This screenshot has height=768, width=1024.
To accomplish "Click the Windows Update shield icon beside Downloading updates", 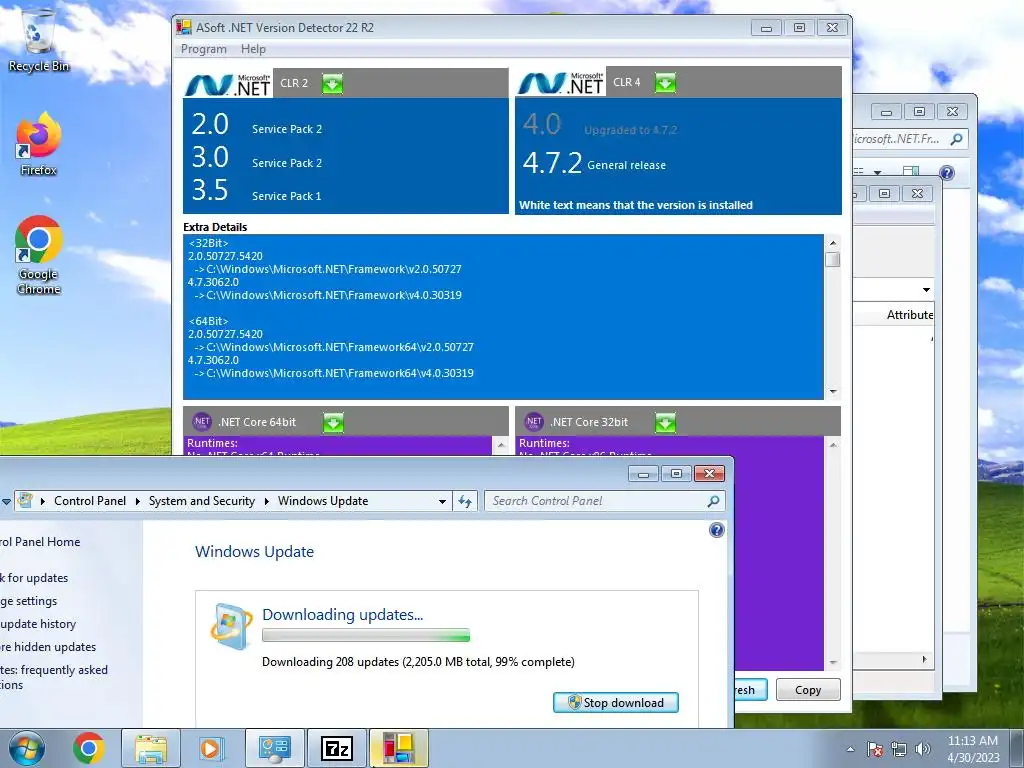I will 232,626.
